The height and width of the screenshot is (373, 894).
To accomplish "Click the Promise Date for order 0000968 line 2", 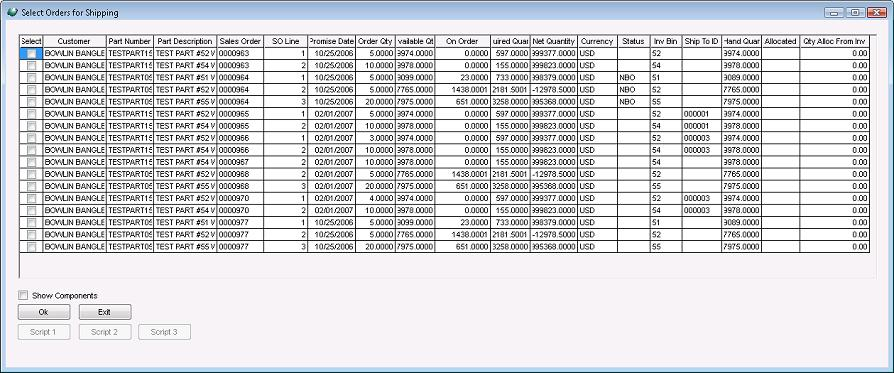I will pos(332,174).
